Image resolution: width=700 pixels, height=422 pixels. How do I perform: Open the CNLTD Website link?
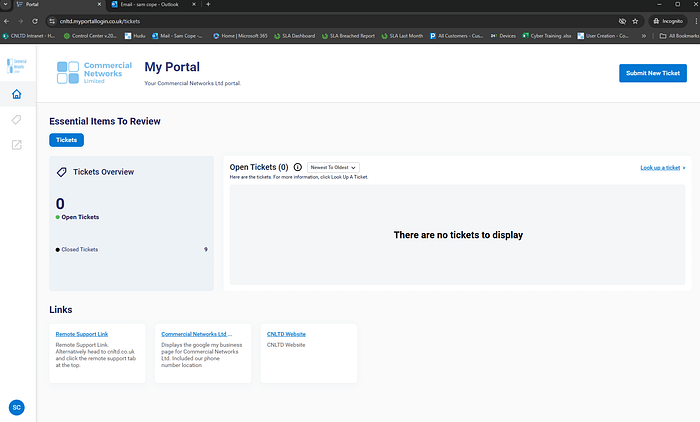[x=286, y=334]
